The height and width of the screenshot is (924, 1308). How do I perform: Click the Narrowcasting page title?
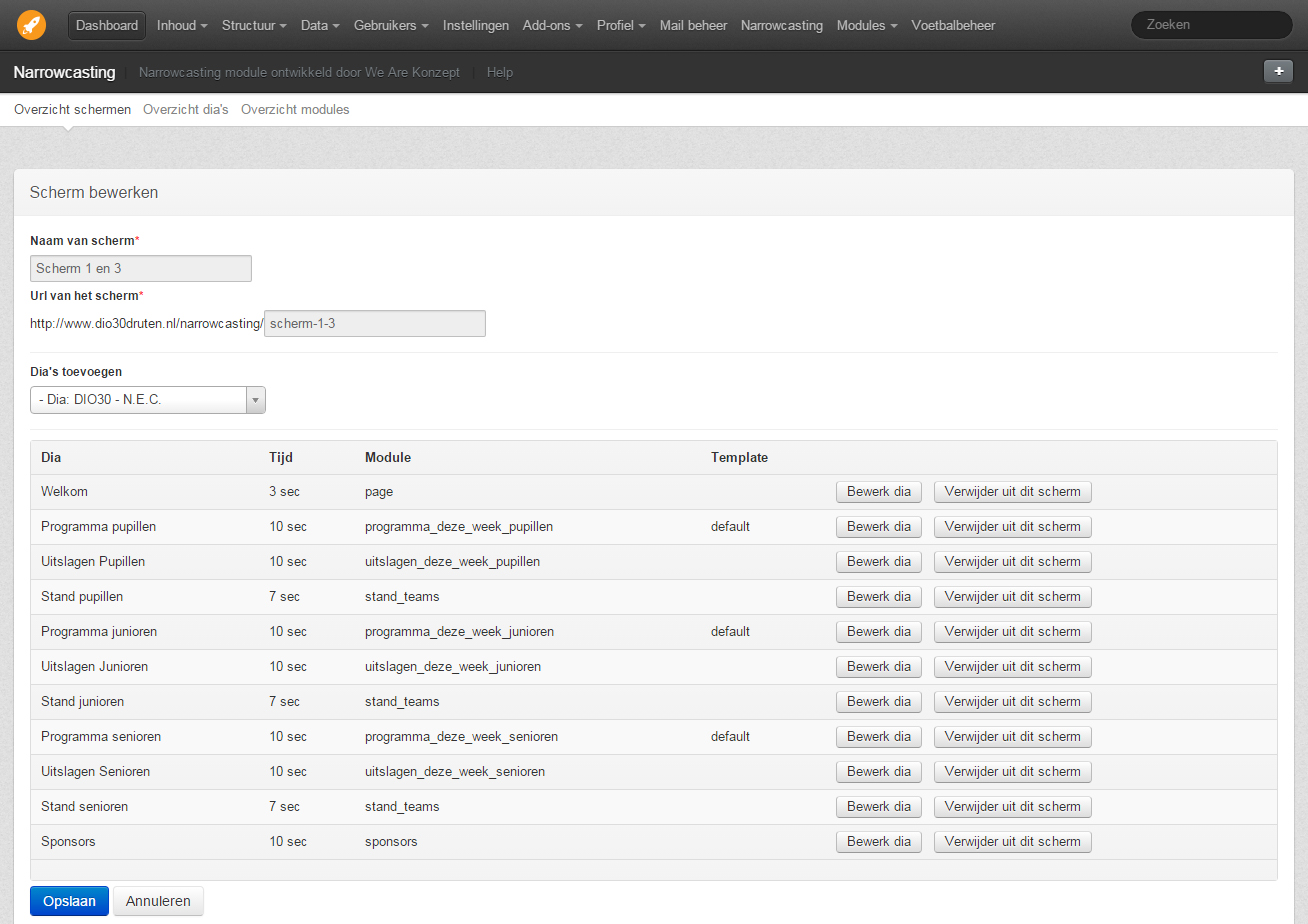pos(64,72)
